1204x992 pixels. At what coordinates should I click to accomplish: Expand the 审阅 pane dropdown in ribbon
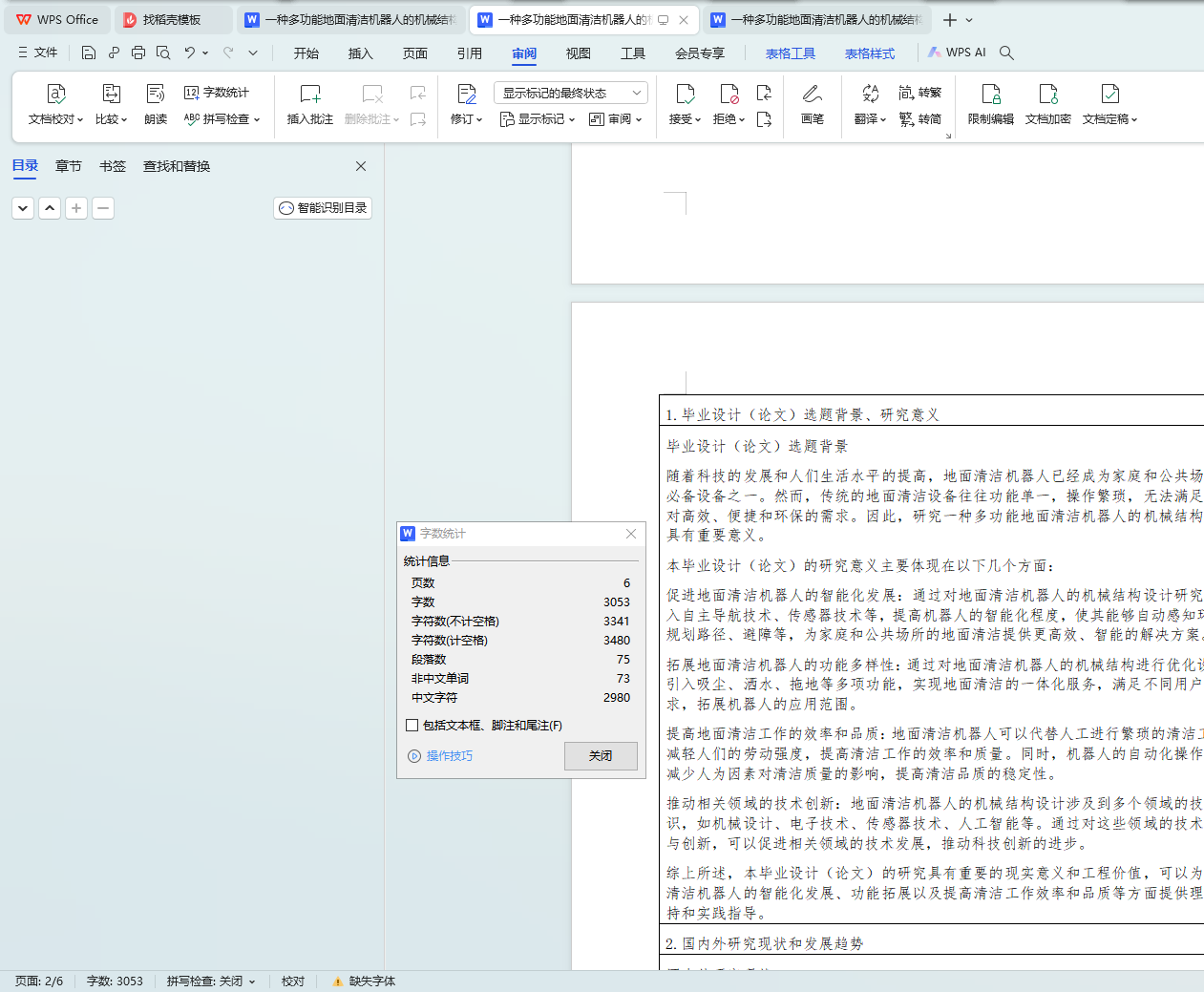coord(616,119)
